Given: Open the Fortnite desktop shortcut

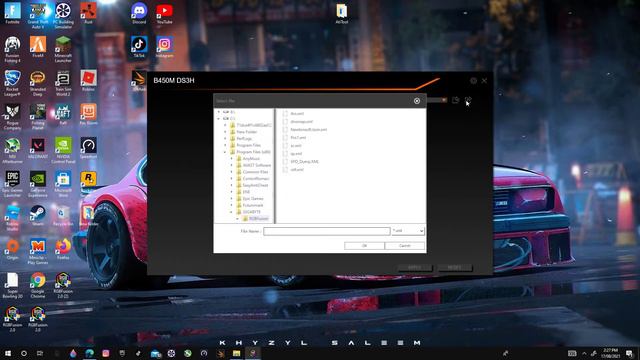Looking at the screenshot, I should (x=13, y=13).
